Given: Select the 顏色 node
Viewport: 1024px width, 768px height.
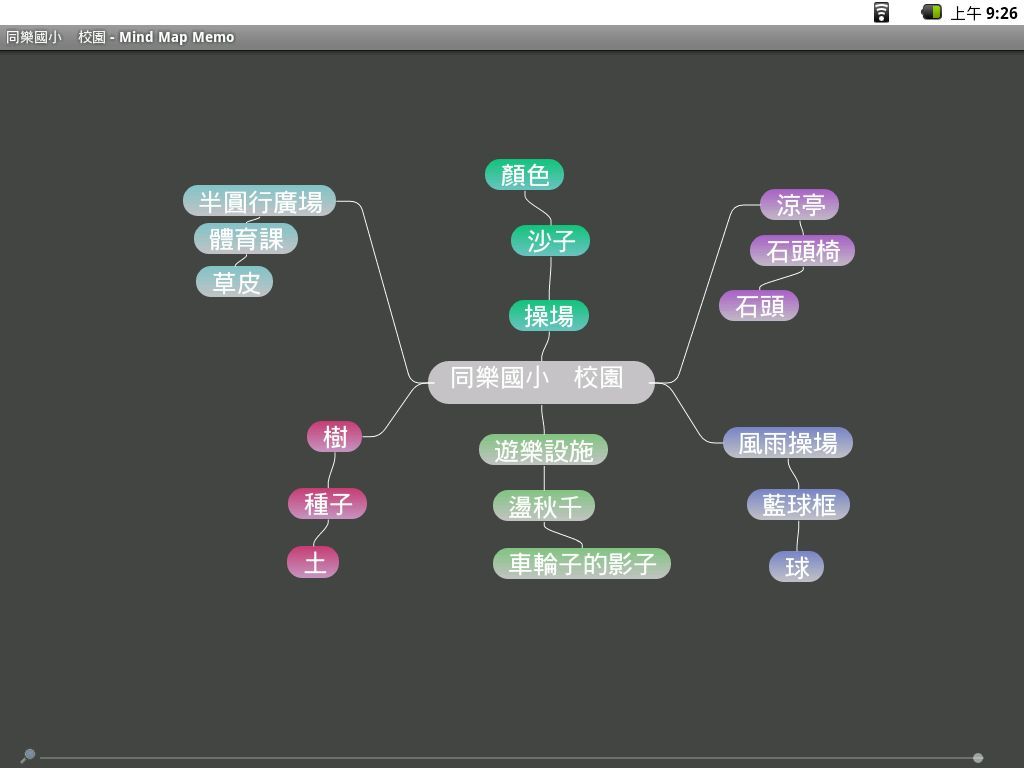Looking at the screenshot, I should point(524,175).
